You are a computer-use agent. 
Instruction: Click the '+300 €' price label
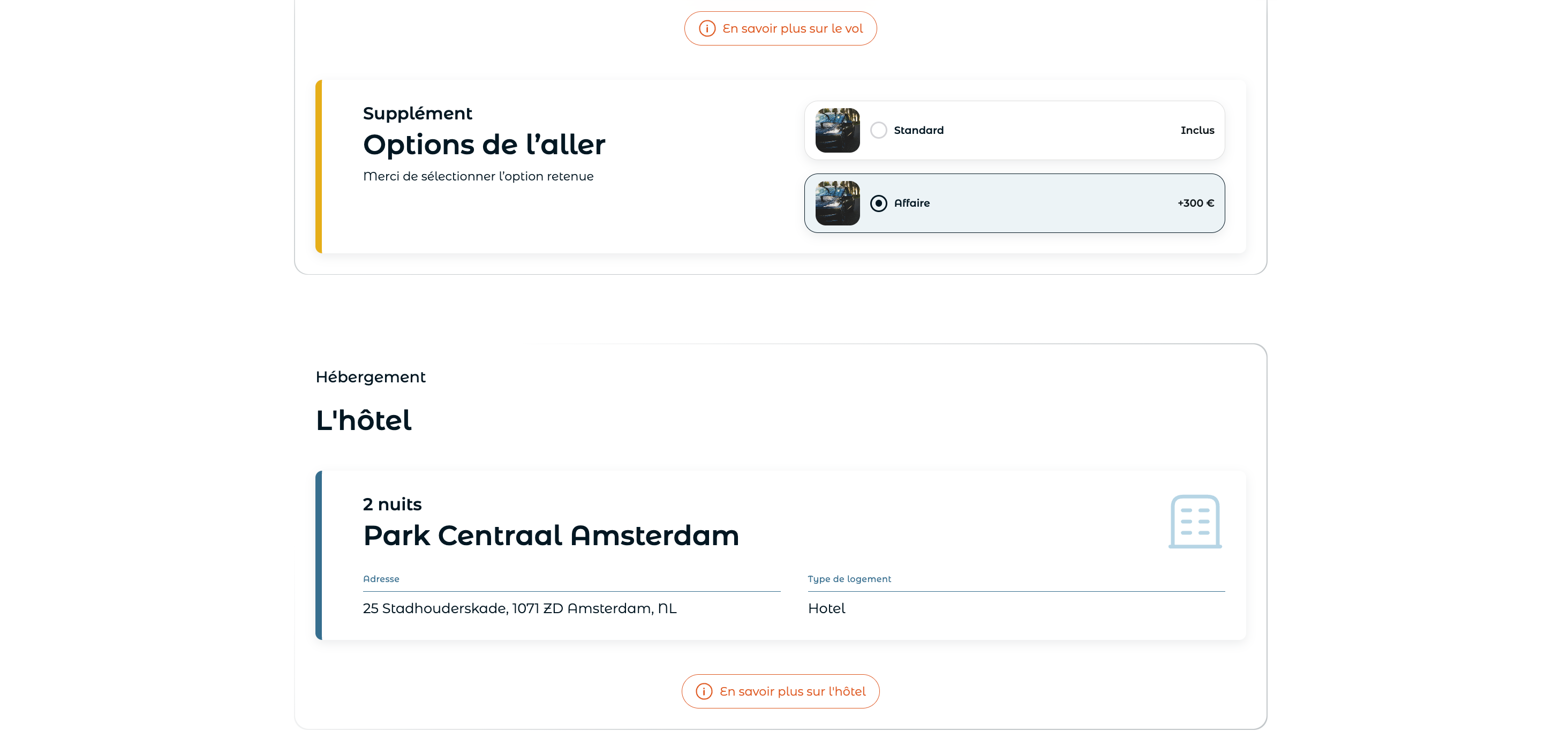(1195, 203)
